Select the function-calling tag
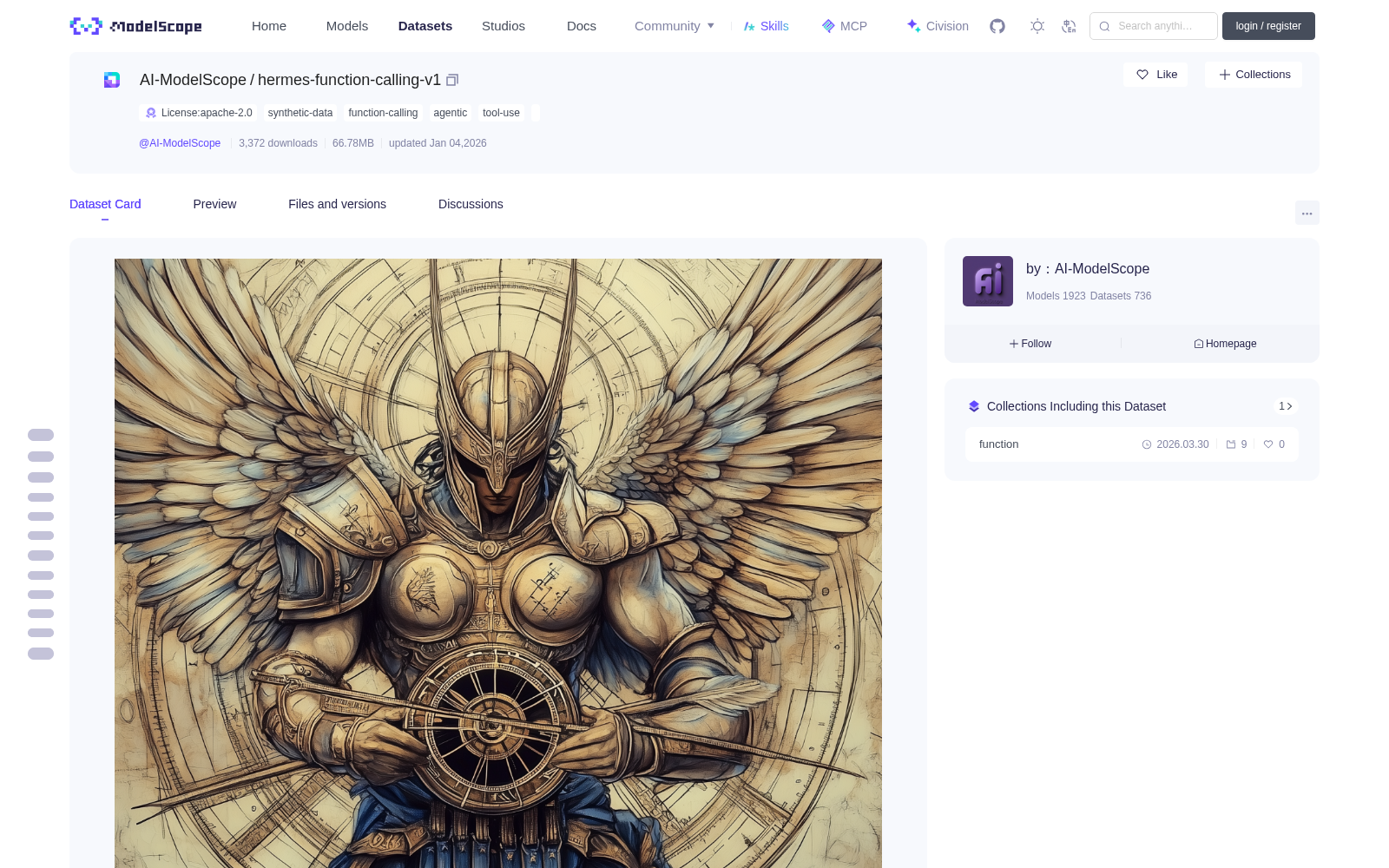1389x868 pixels. 383,113
